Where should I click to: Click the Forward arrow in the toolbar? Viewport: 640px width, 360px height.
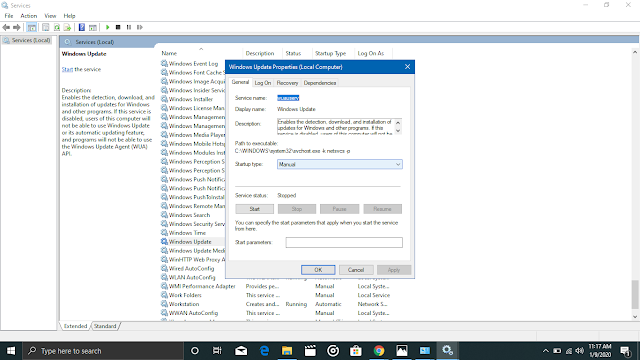tap(17, 27)
